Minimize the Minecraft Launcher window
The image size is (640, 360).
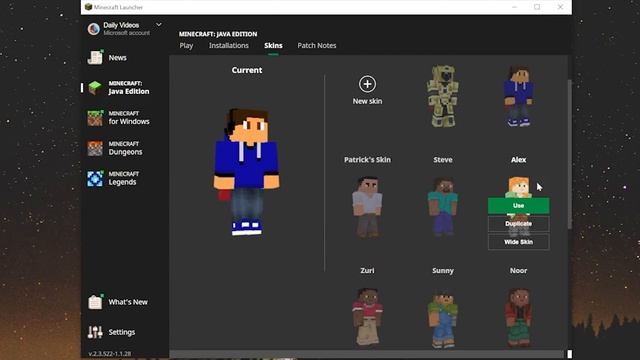514,7
